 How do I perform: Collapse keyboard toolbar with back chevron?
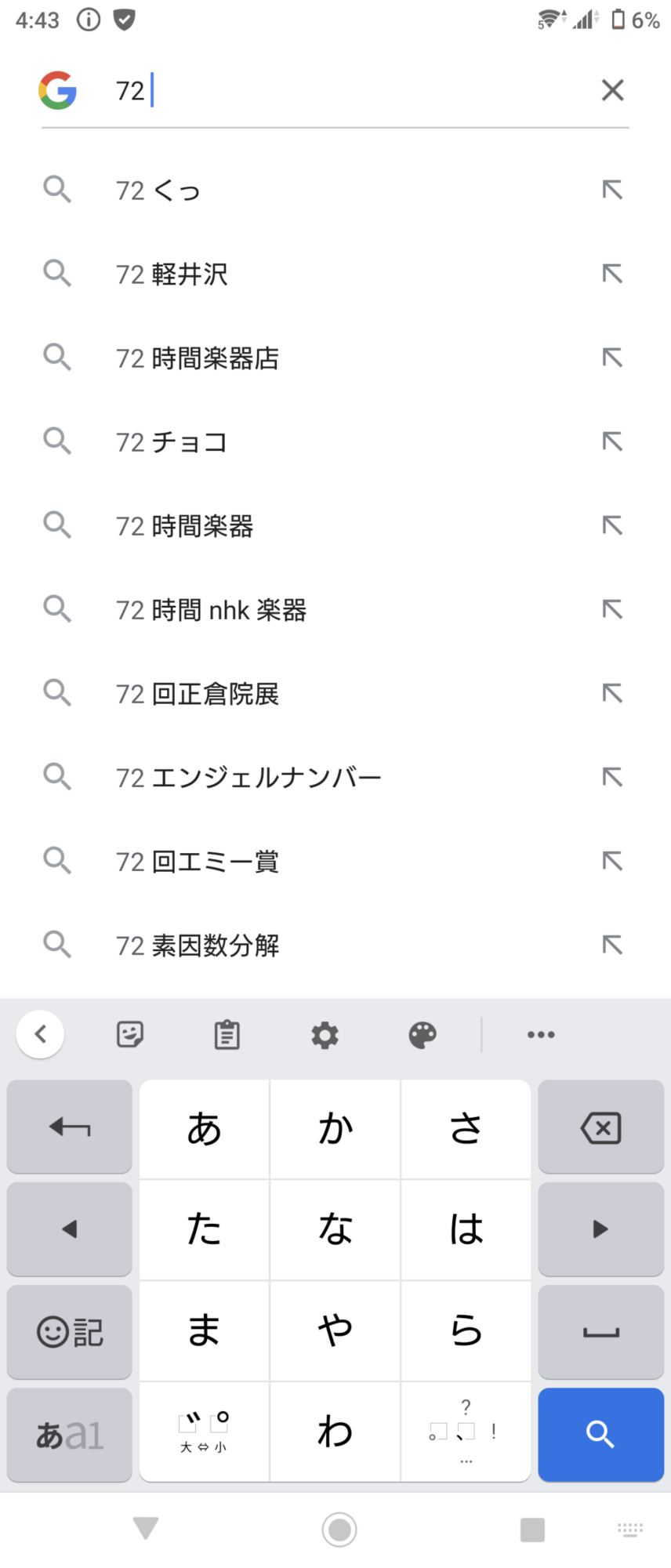[x=40, y=1035]
